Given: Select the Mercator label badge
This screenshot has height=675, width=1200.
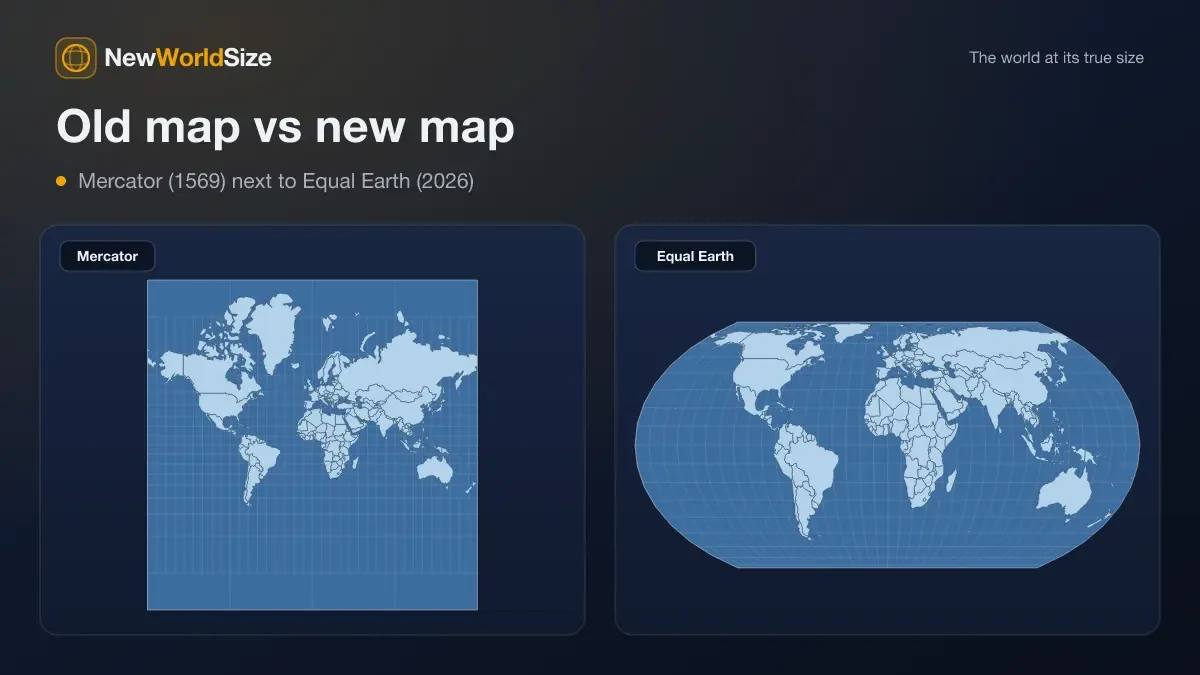Looking at the screenshot, I should coord(107,256).
